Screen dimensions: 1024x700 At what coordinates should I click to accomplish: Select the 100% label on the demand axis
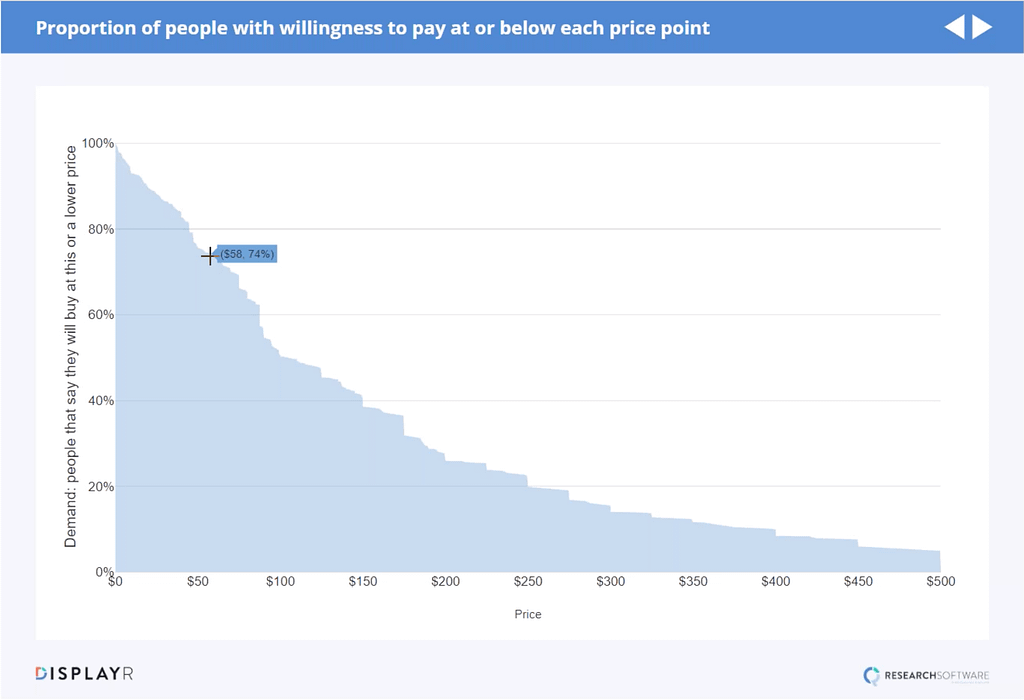tap(98, 144)
